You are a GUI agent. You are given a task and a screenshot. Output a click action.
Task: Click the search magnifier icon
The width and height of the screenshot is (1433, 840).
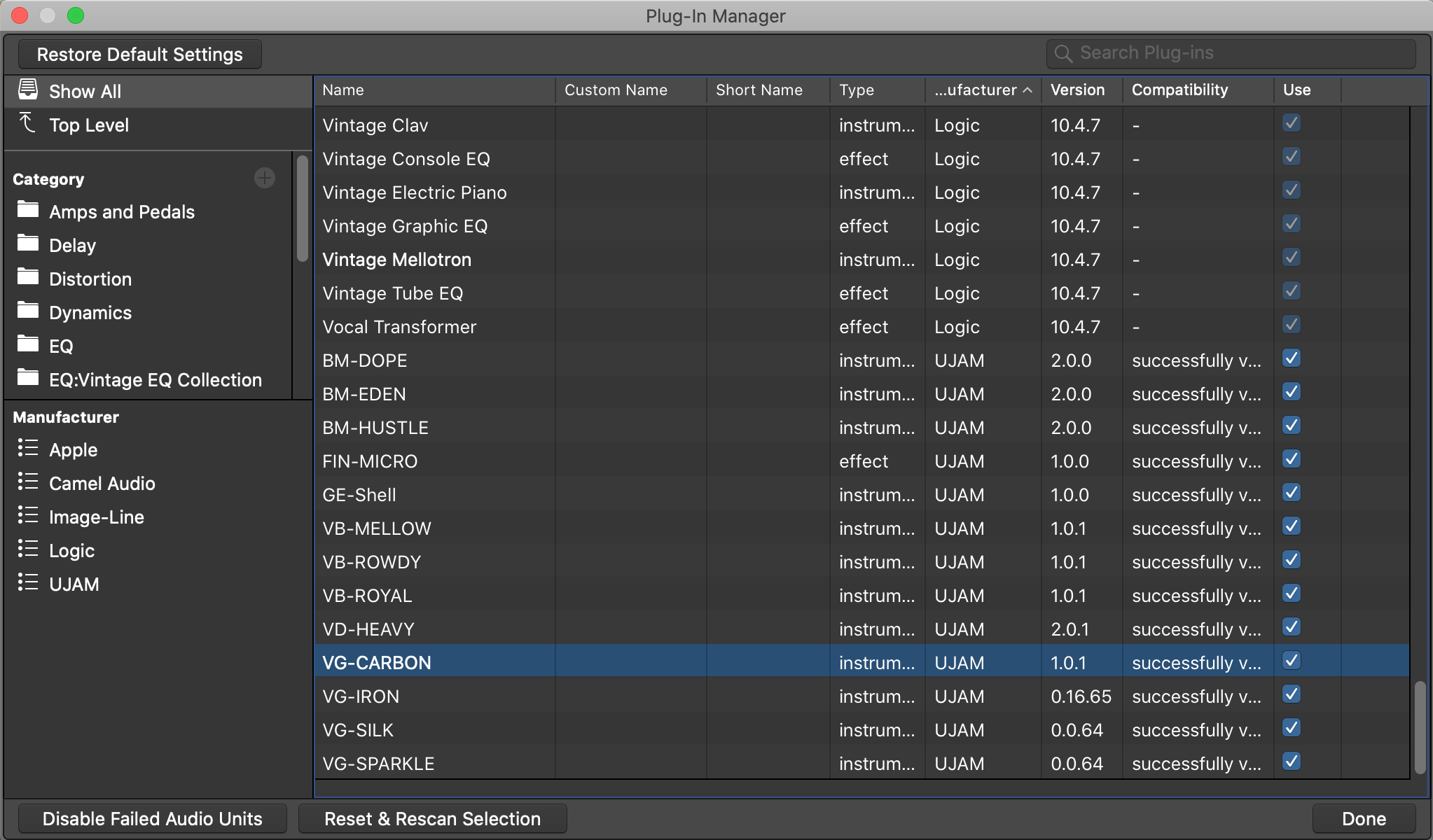(x=1063, y=53)
